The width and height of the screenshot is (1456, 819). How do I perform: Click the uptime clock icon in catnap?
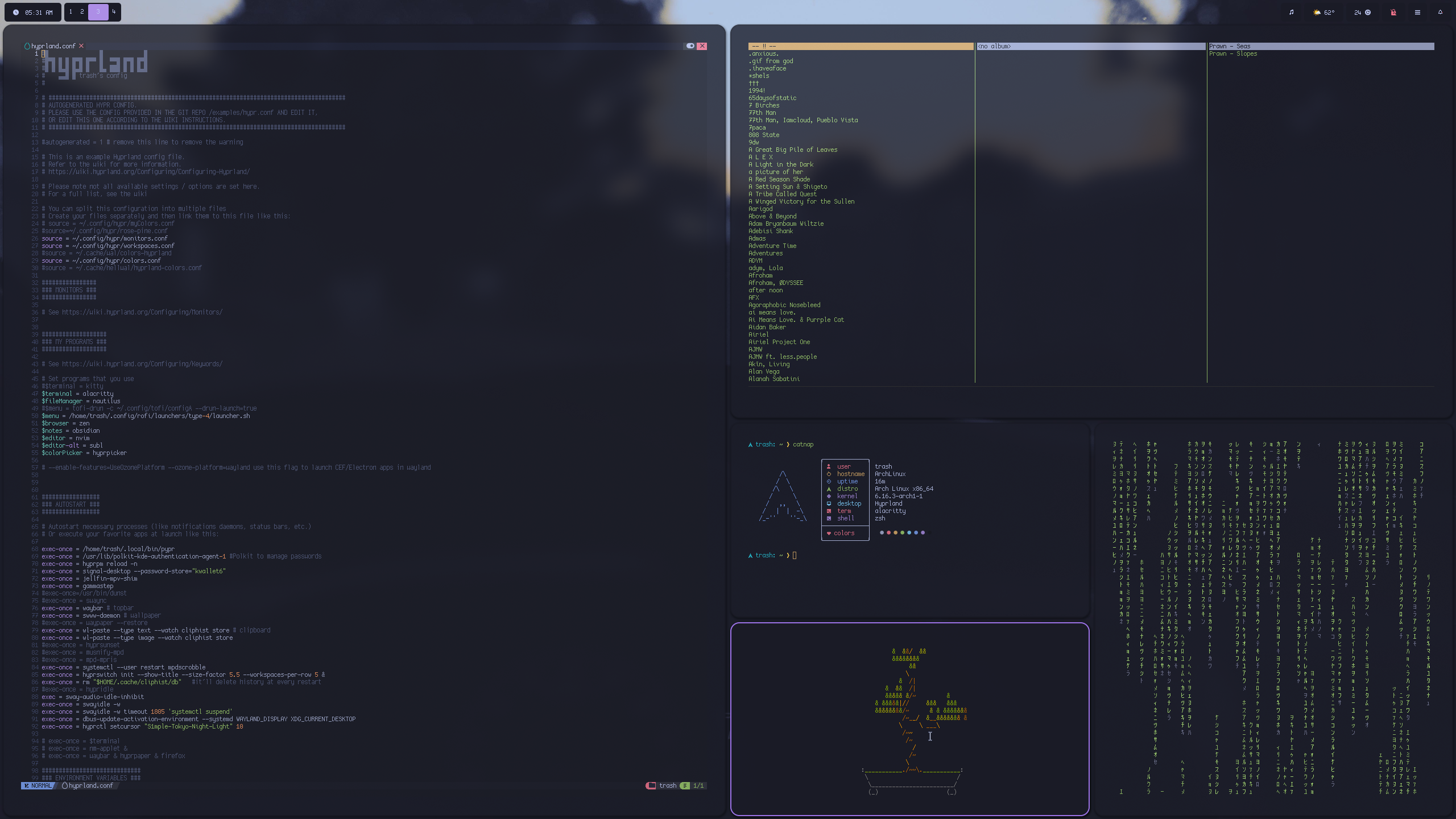pyautogui.click(x=829, y=481)
